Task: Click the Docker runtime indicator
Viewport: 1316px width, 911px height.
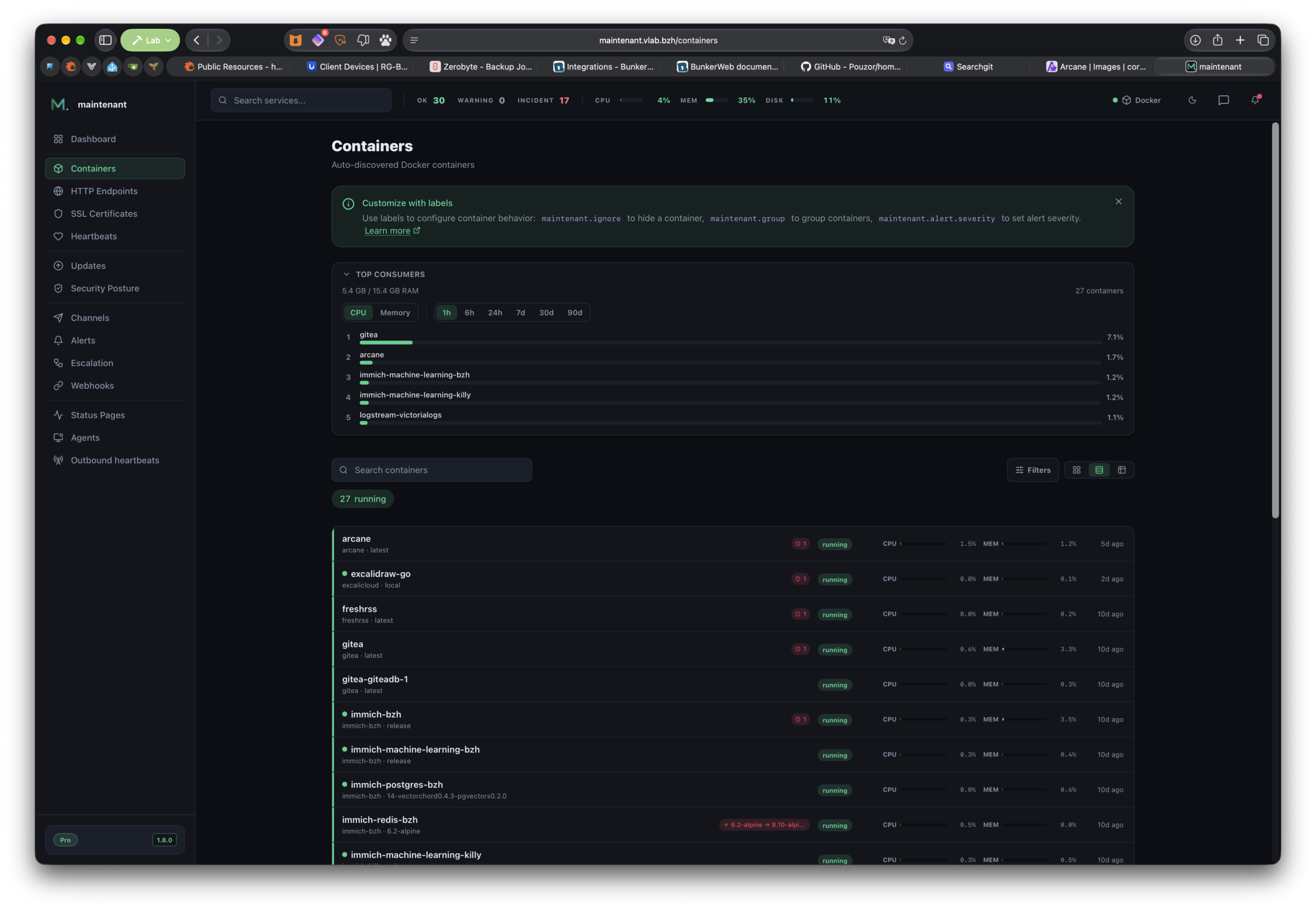Action: [x=1137, y=100]
